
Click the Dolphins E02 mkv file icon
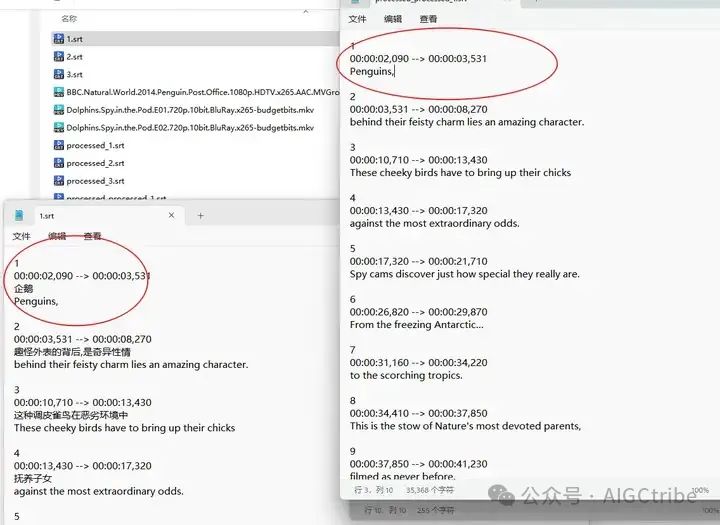tap(58, 127)
